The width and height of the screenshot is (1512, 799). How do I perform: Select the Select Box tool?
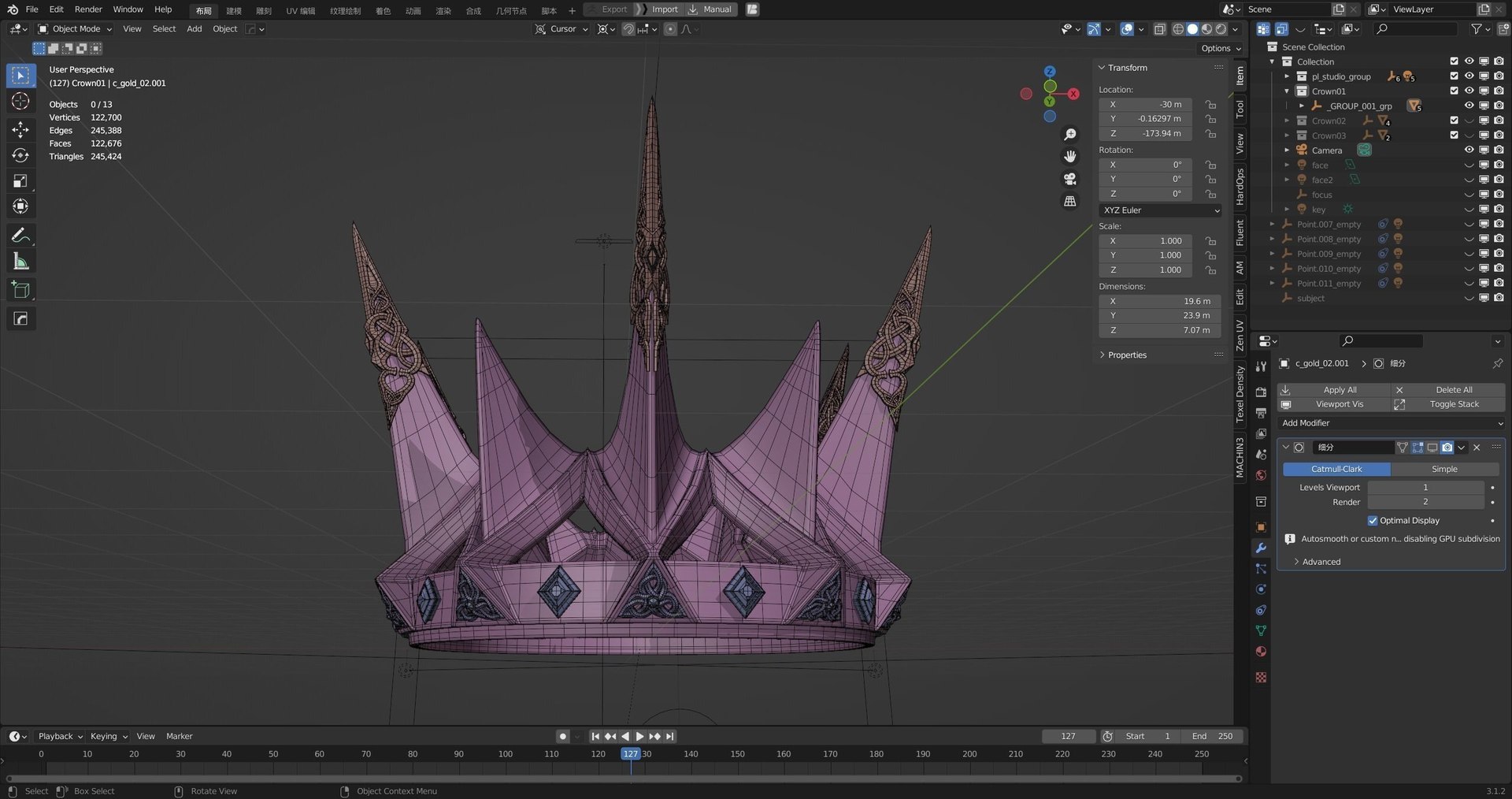pos(20,76)
